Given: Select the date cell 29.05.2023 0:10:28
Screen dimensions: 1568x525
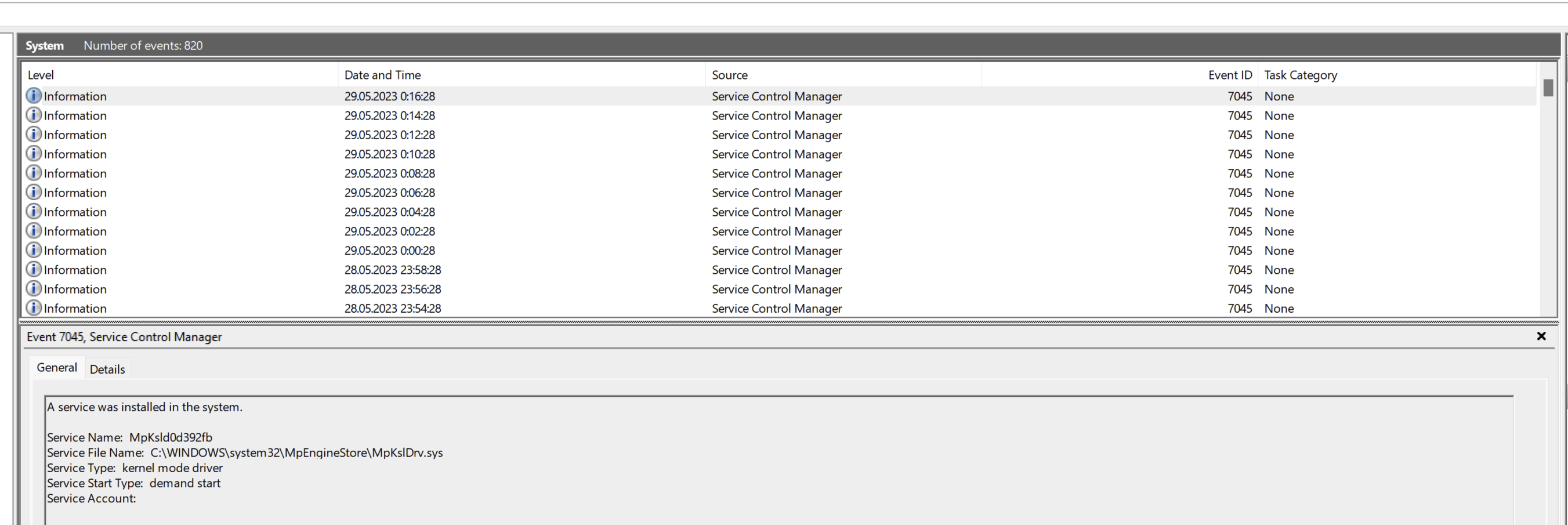Looking at the screenshot, I should click(390, 154).
